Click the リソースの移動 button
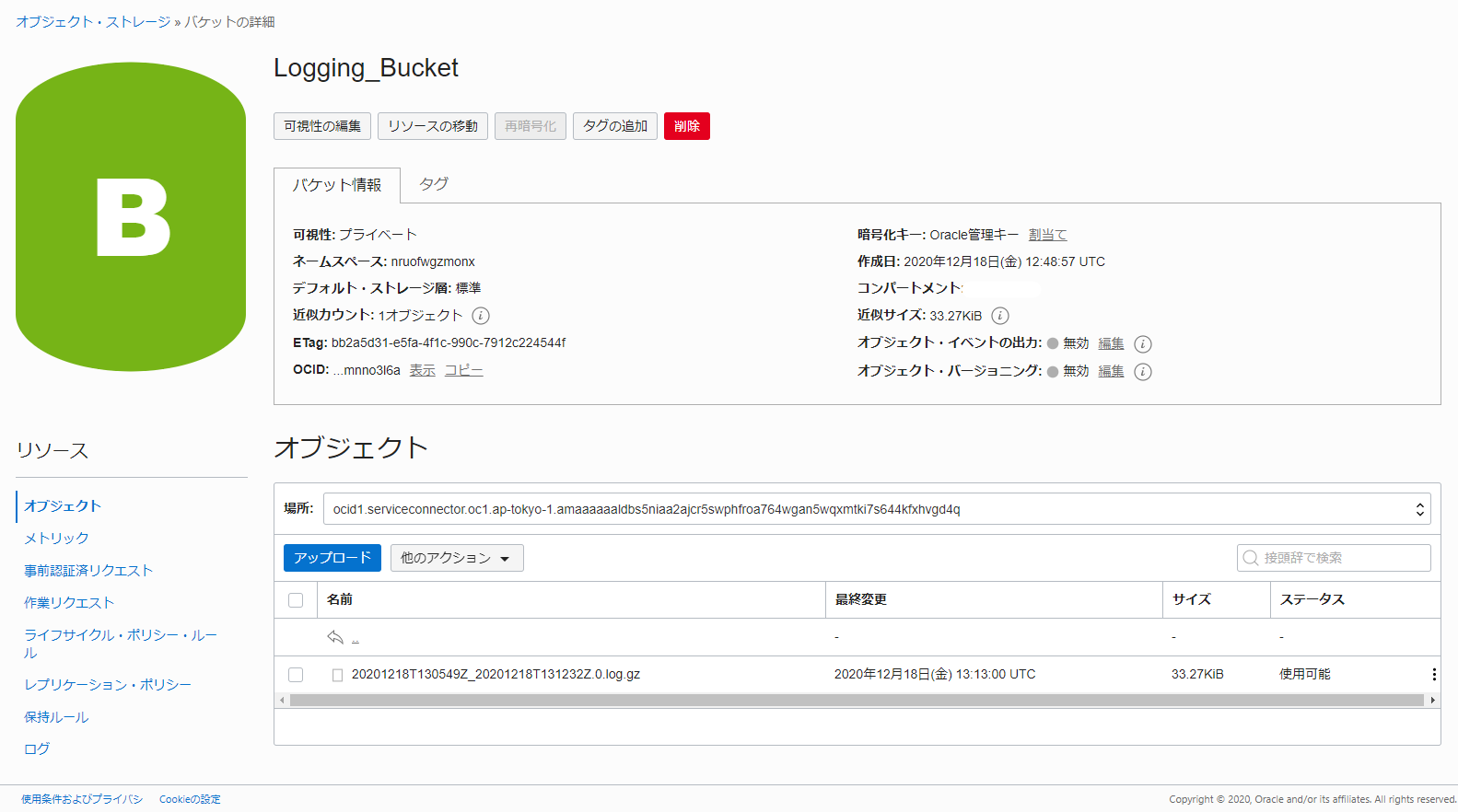The height and width of the screenshot is (812, 1458). coord(433,126)
